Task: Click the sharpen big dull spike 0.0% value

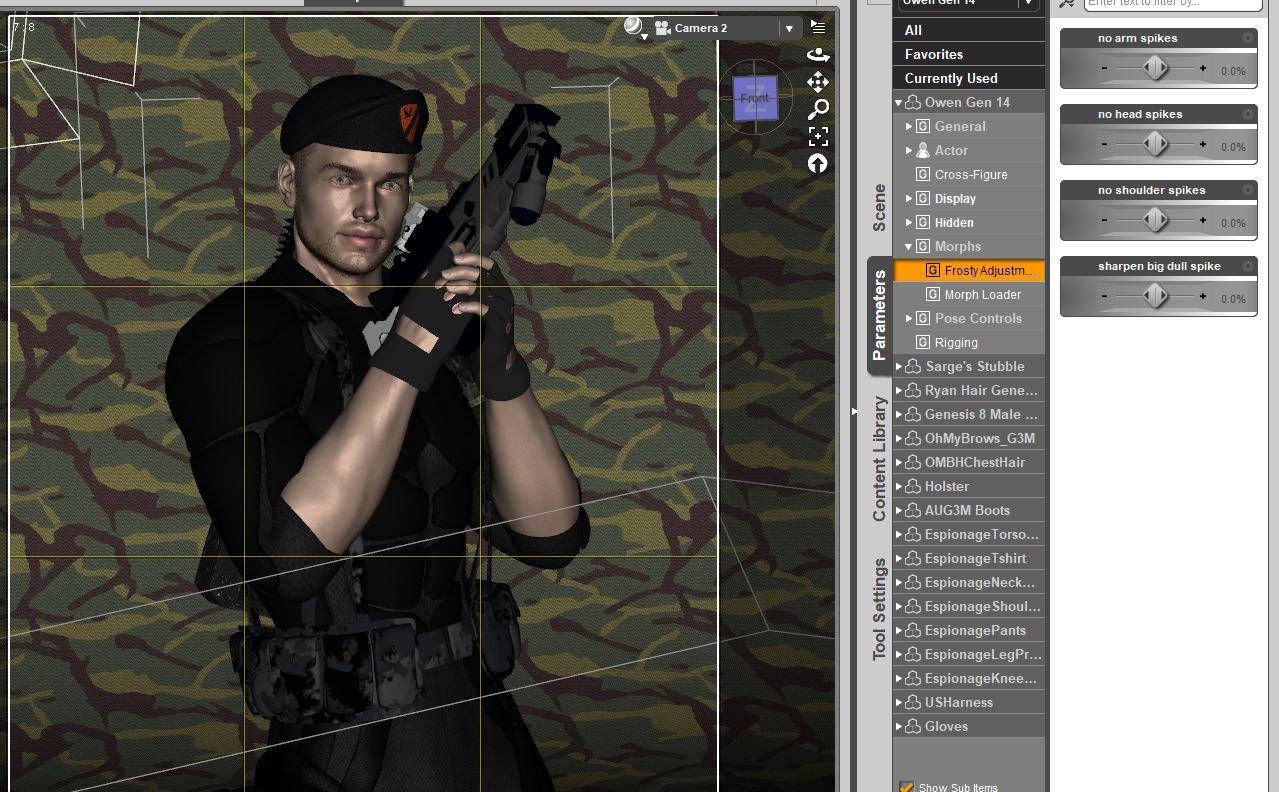Action: click(x=1232, y=299)
